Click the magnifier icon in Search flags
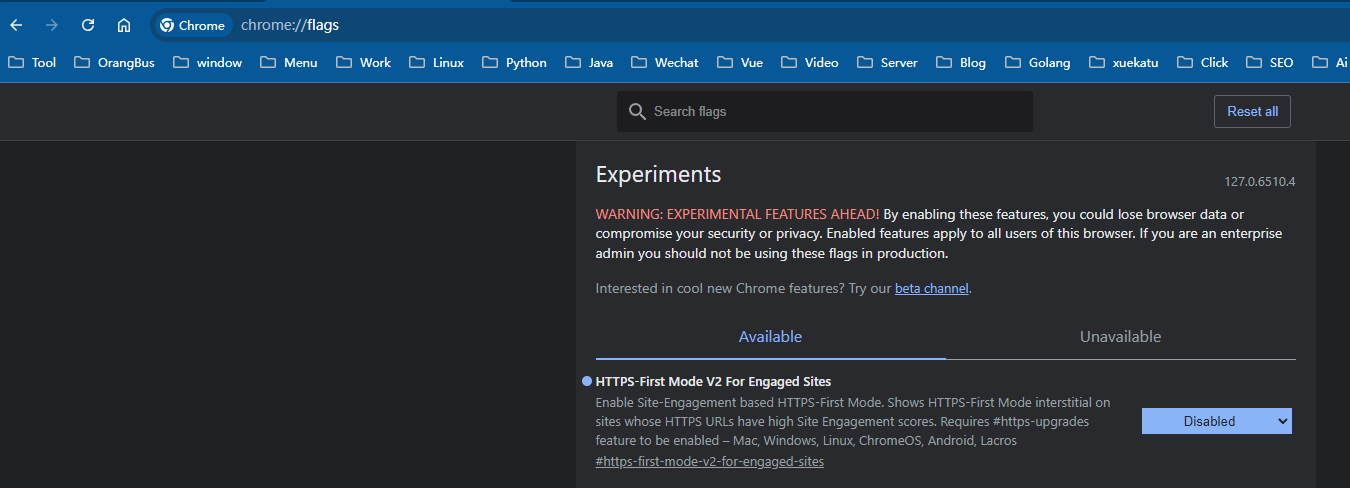This screenshot has height=488, width=1350. 637,112
